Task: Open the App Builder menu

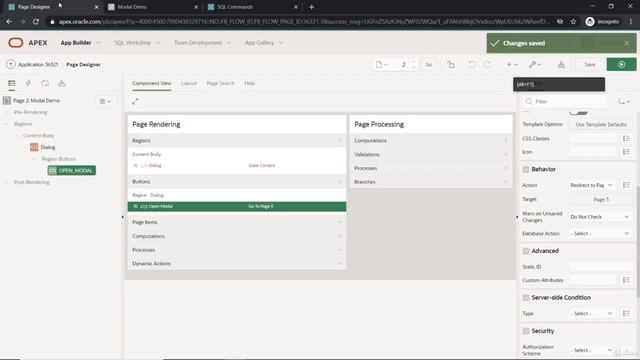Action: (x=80, y=42)
